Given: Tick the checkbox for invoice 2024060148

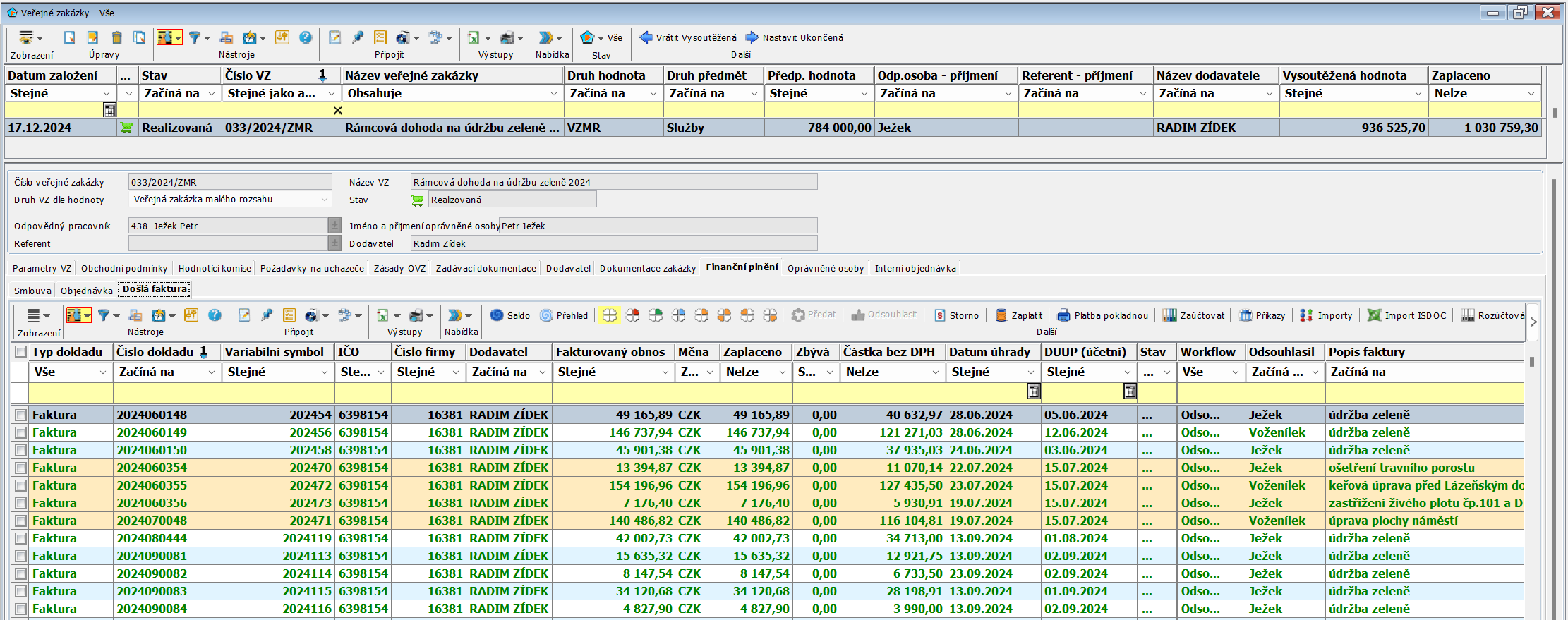Looking at the screenshot, I should [x=20, y=415].
